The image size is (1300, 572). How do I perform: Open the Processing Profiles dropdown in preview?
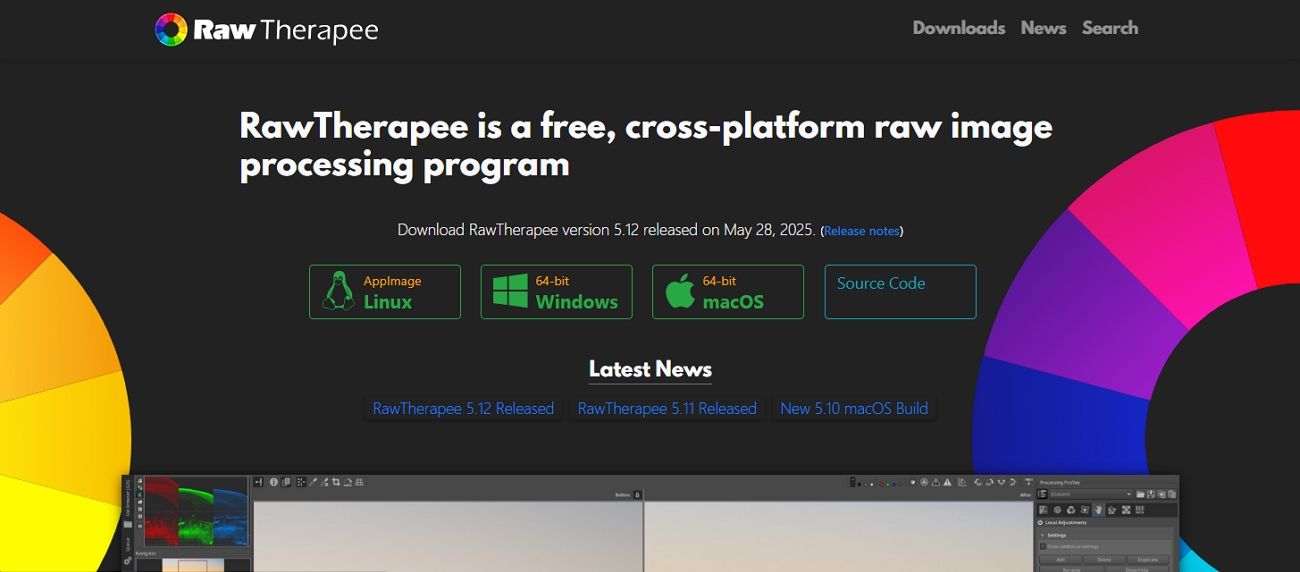(1091, 494)
